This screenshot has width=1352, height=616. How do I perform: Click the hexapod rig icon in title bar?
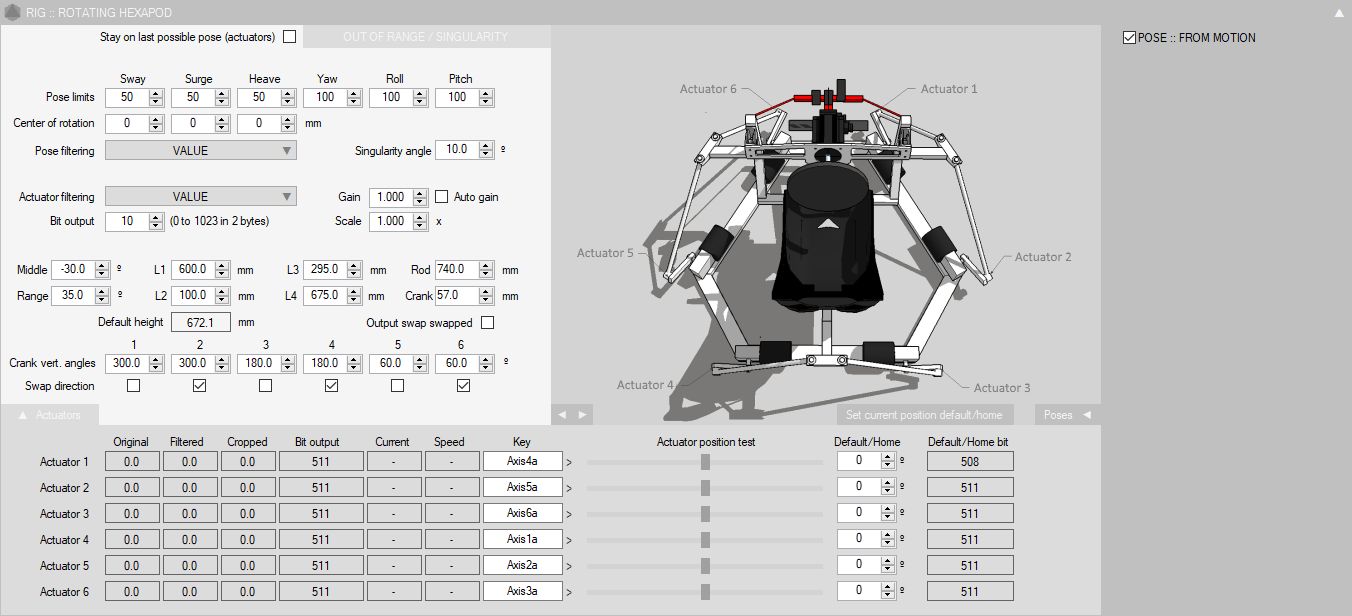[x=12, y=12]
